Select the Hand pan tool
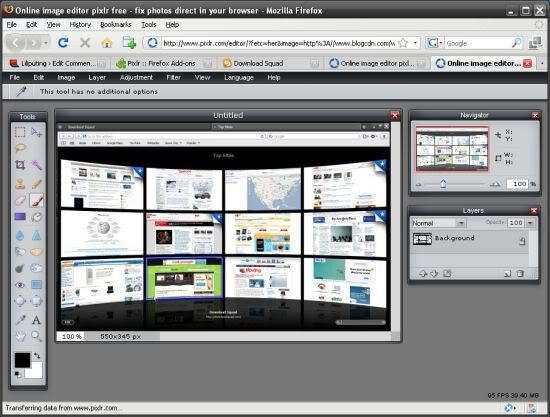550x417 pixels. pos(20,336)
